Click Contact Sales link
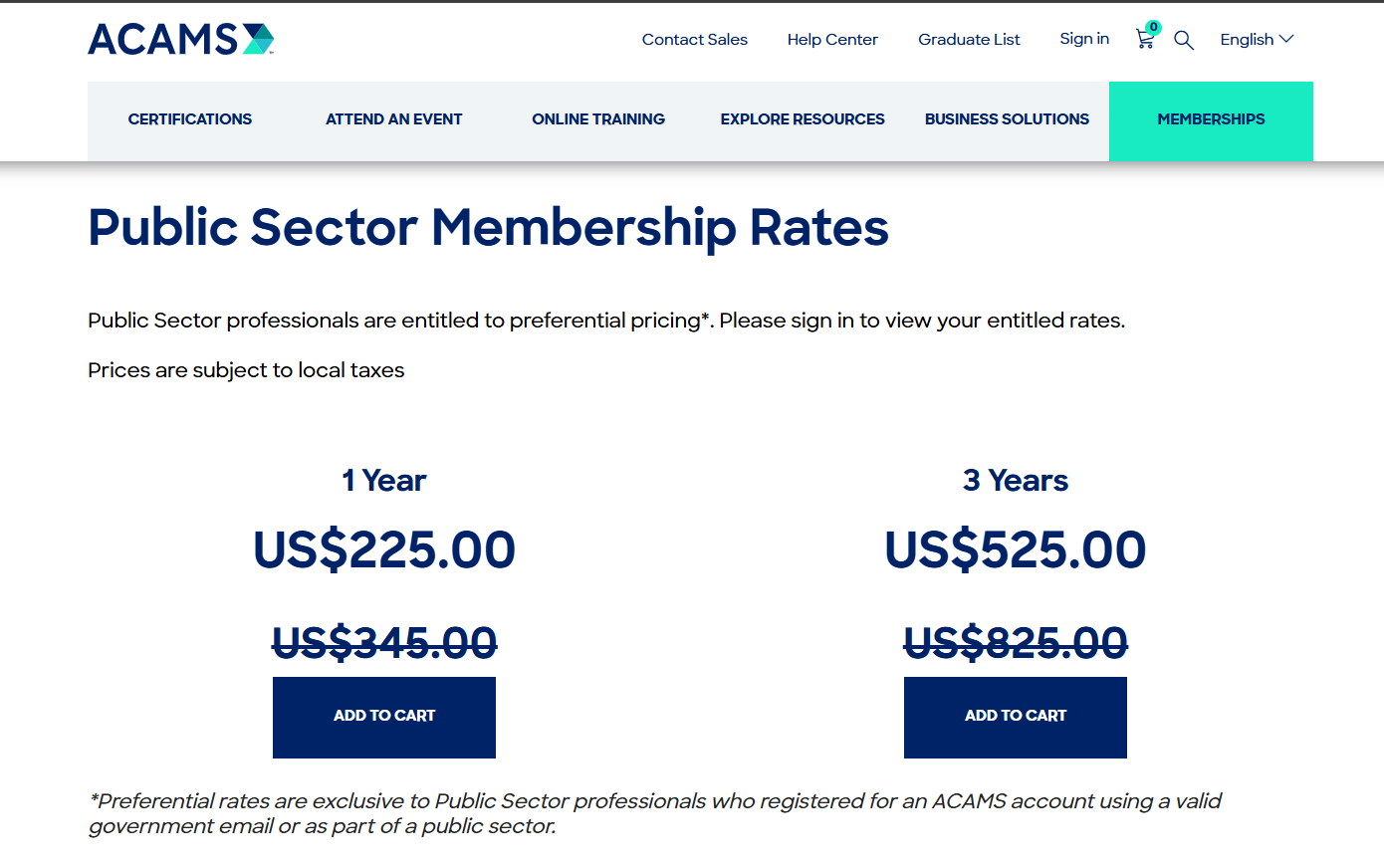Viewport: 1384px width, 868px height. click(694, 39)
